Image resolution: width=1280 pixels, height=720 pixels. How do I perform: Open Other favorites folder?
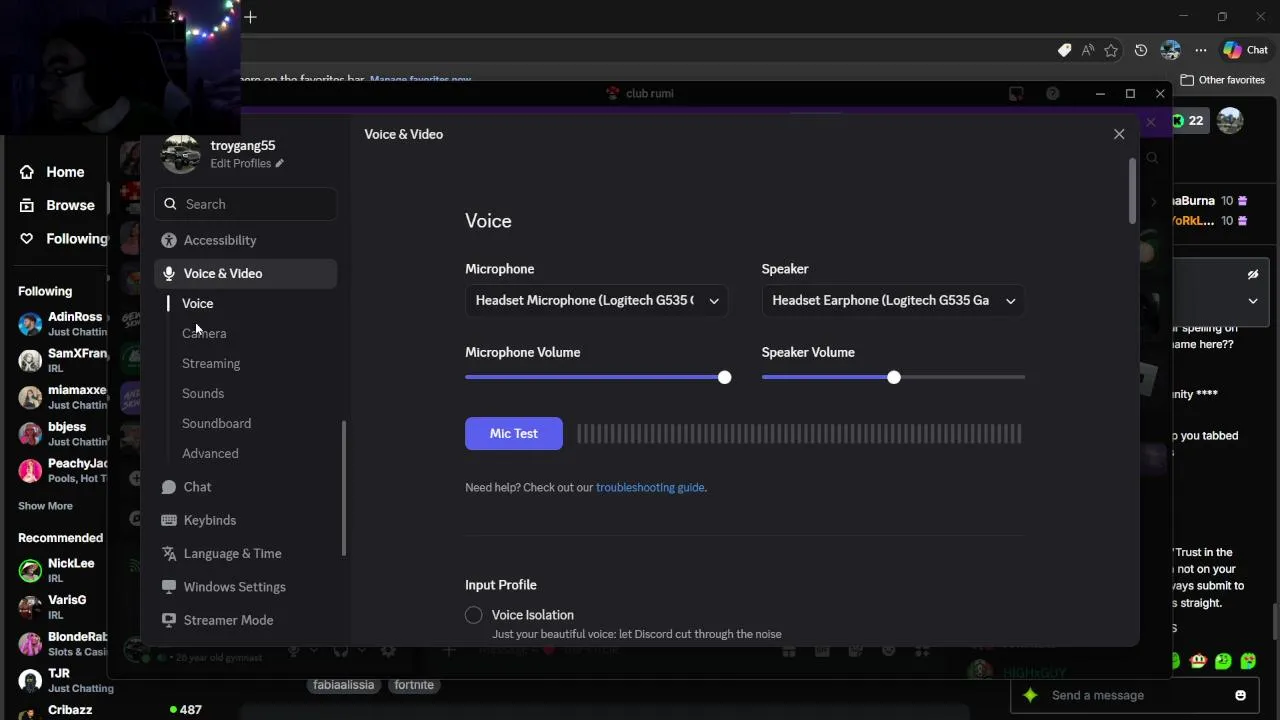(x=1223, y=80)
